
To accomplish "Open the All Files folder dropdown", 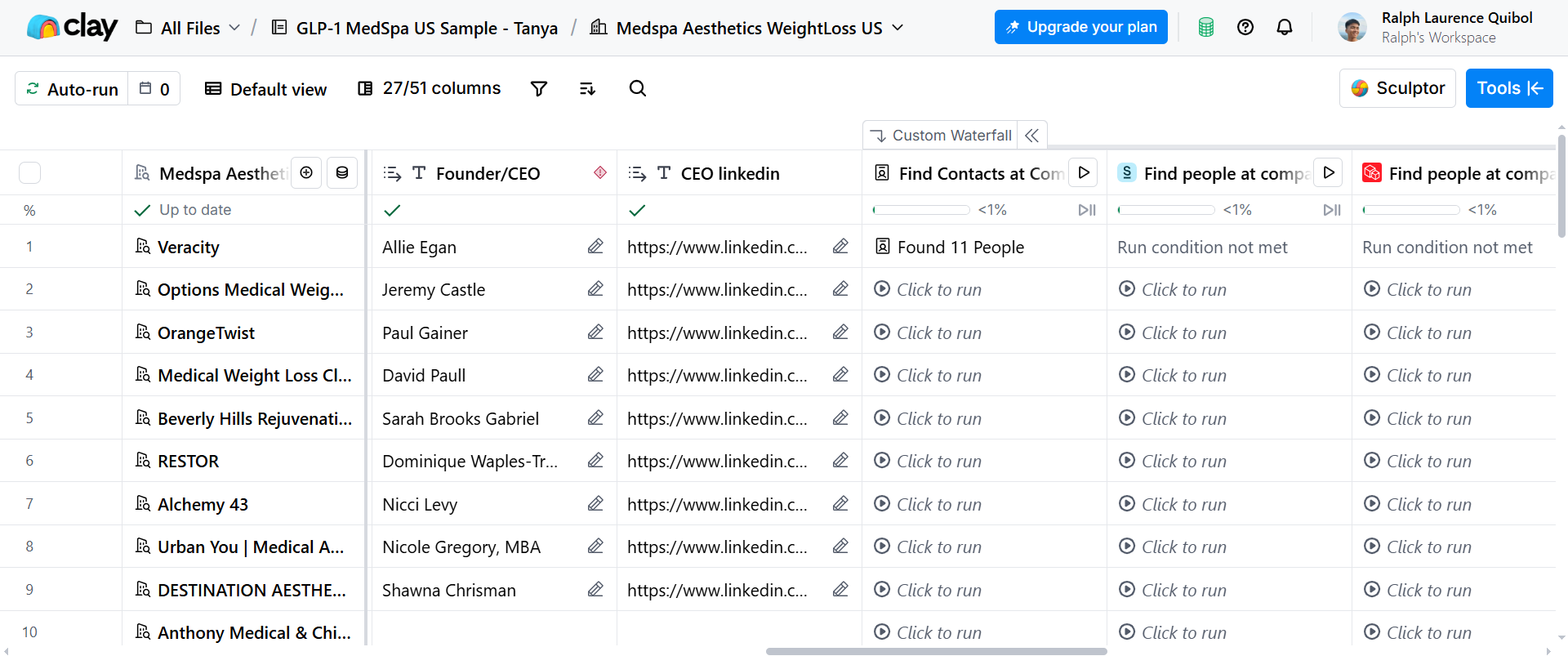I will pos(188,28).
